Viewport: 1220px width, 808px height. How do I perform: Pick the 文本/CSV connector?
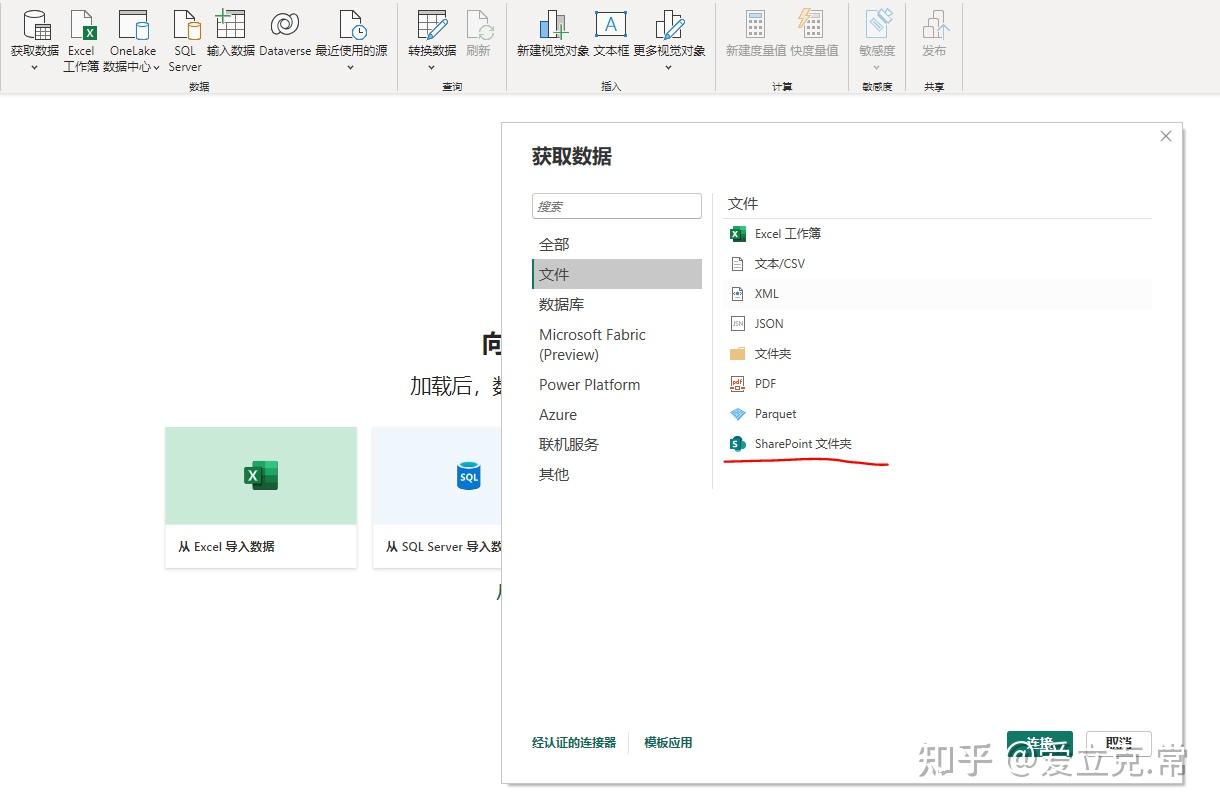click(x=778, y=263)
